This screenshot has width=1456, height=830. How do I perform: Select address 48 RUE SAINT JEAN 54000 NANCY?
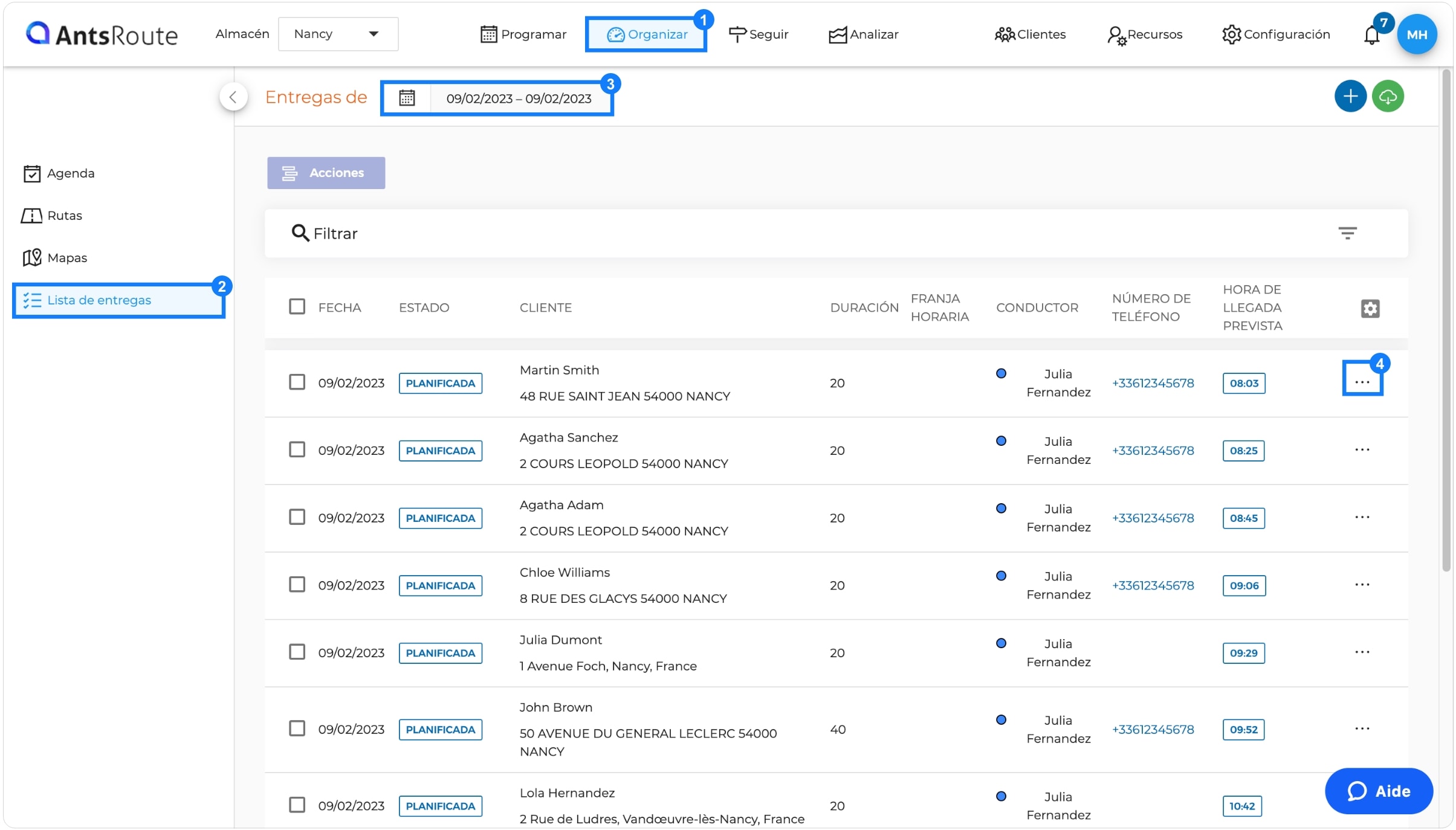[x=624, y=396]
